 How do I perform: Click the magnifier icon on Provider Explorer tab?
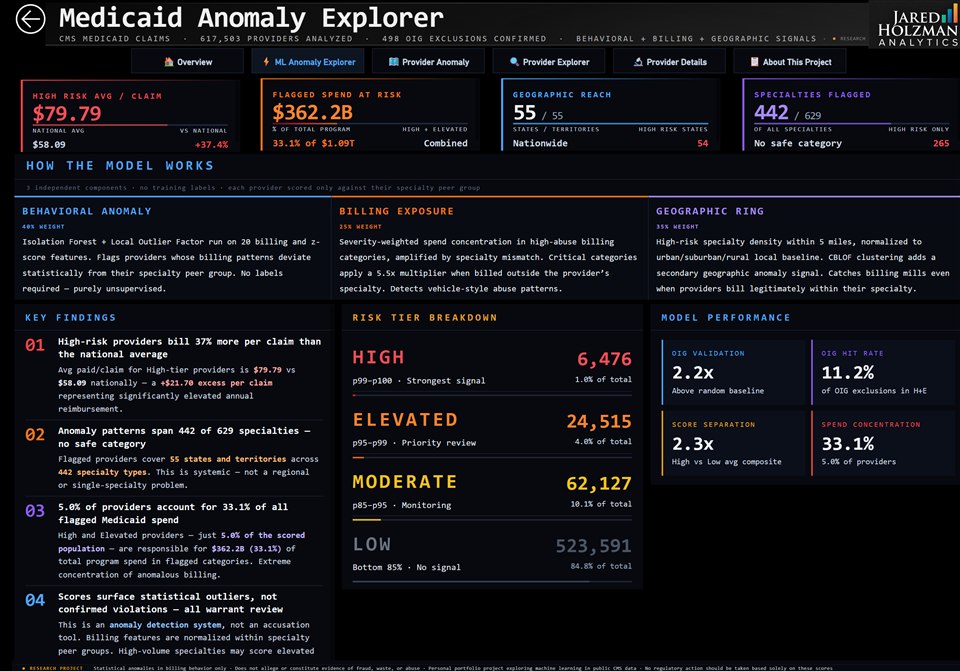click(514, 62)
